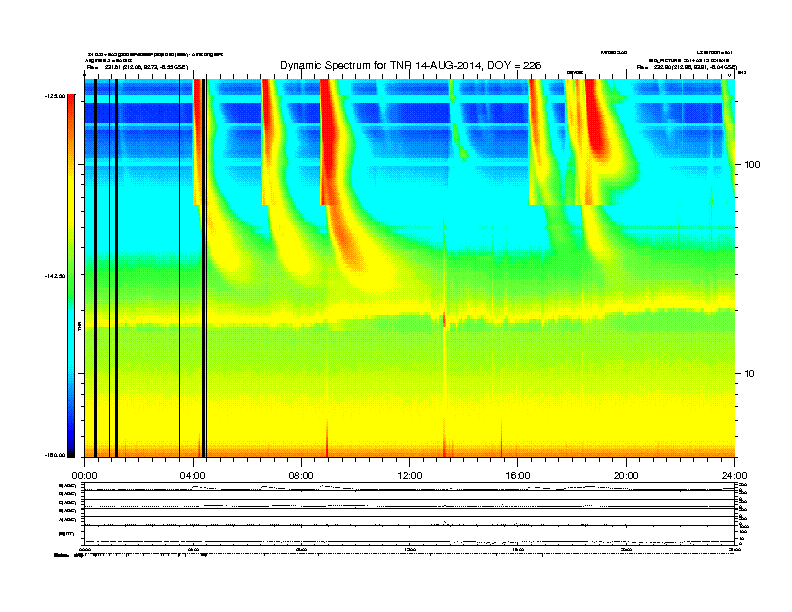Image resolution: width=792 pixels, height=612 pixels.
Task: Click the yellow horizontal band around 20 kHz
Action: [x=409, y=314]
